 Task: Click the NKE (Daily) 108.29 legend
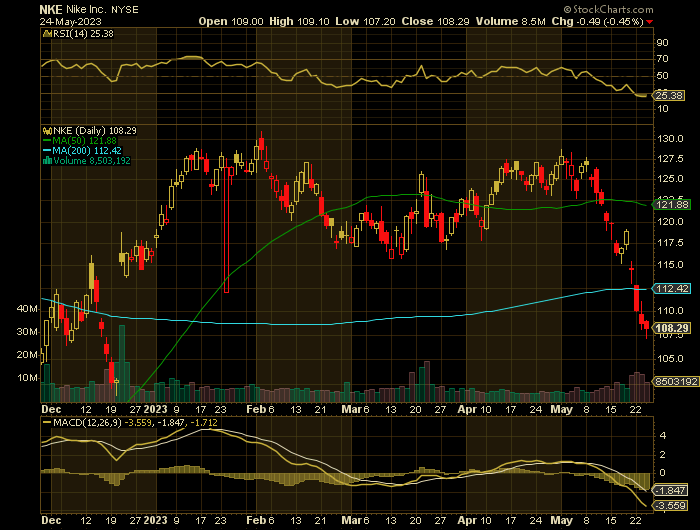(x=95, y=131)
